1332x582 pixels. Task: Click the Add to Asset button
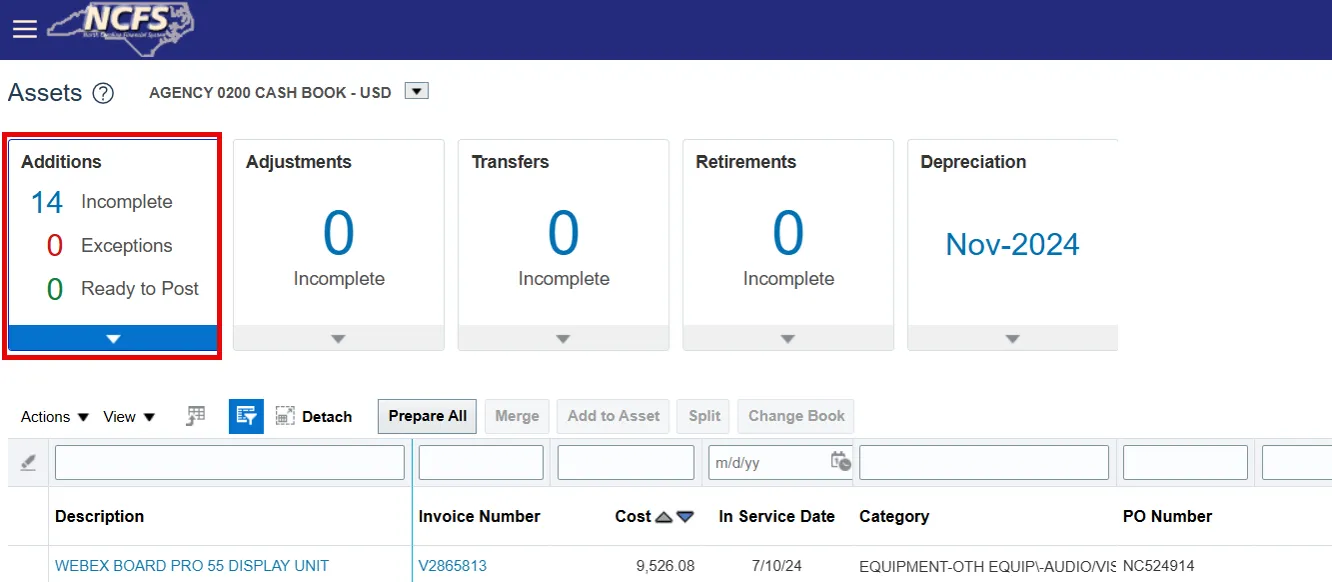[614, 416]
